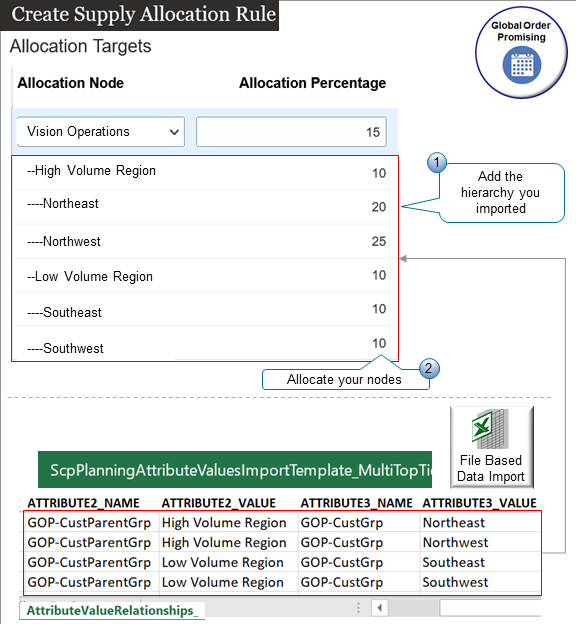
Task: Click the Southwest percentage value 10
Action: click(x=379, y=343)
